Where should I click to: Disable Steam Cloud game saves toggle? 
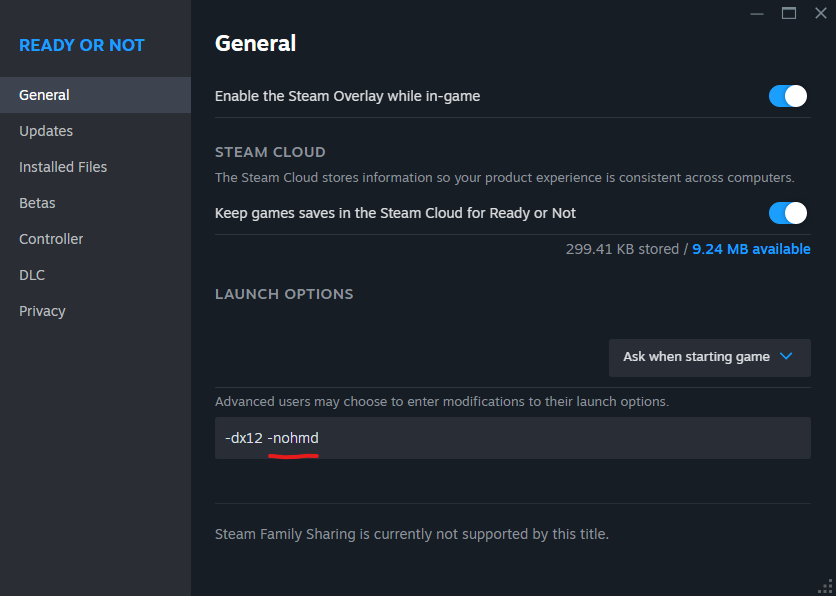pos(788,213)
